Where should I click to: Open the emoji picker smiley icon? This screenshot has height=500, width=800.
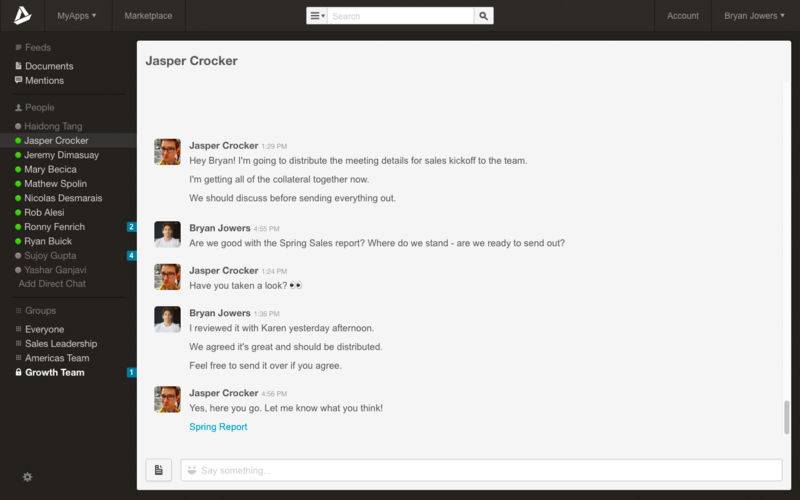[191, 470]
